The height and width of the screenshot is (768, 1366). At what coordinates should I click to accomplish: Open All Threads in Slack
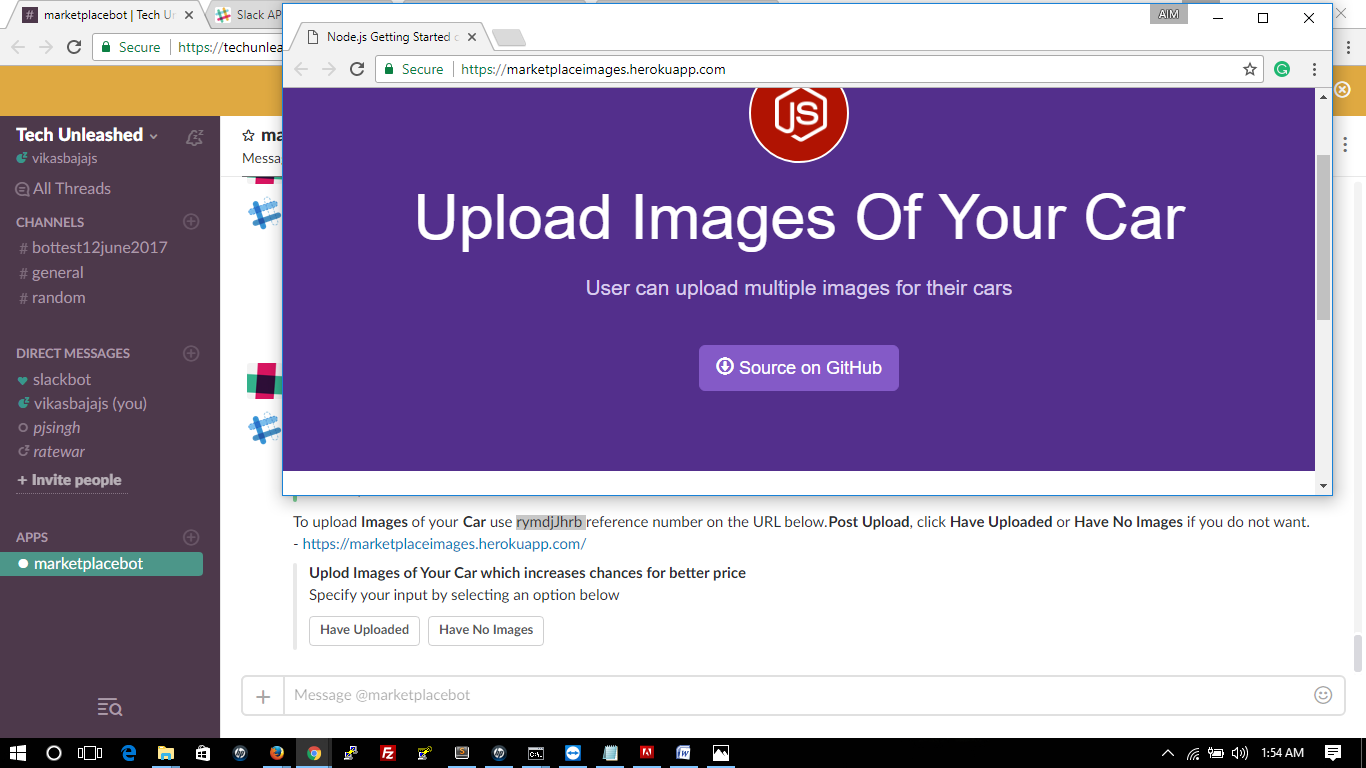pos(63,188)
